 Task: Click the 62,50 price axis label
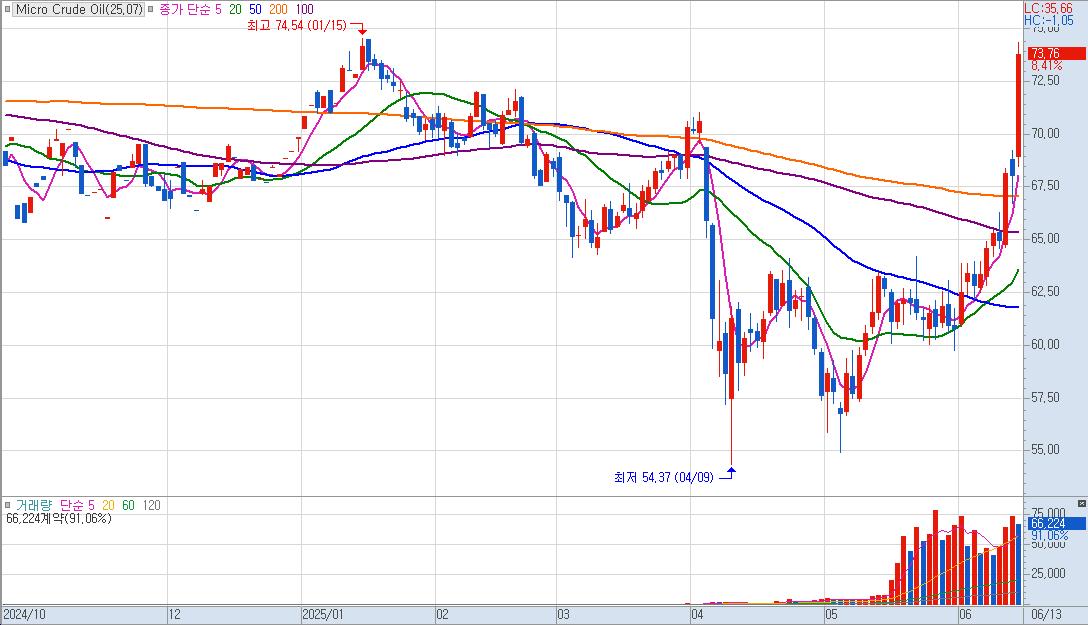(x=1046, y=291)
